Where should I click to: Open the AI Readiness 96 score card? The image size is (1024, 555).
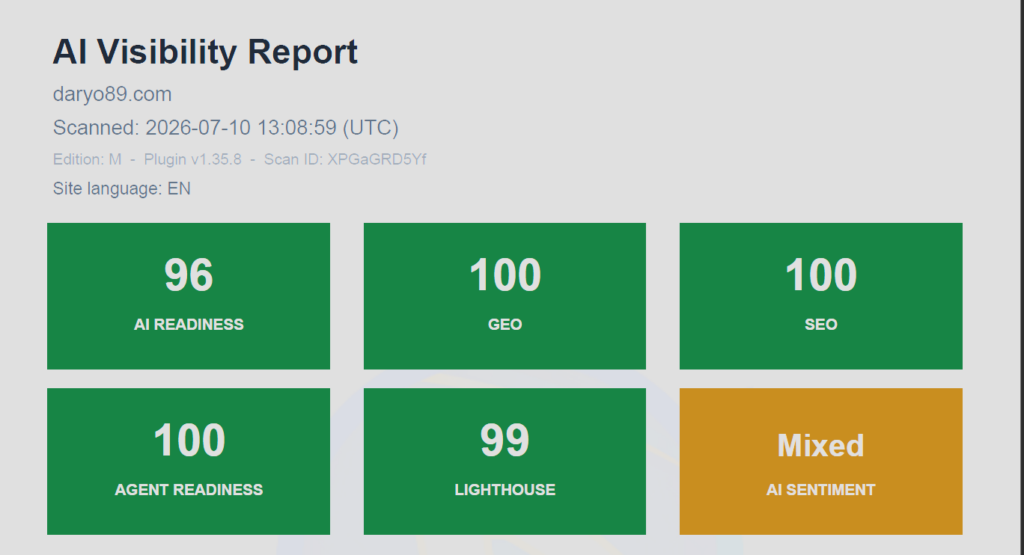tap(188, 296)
